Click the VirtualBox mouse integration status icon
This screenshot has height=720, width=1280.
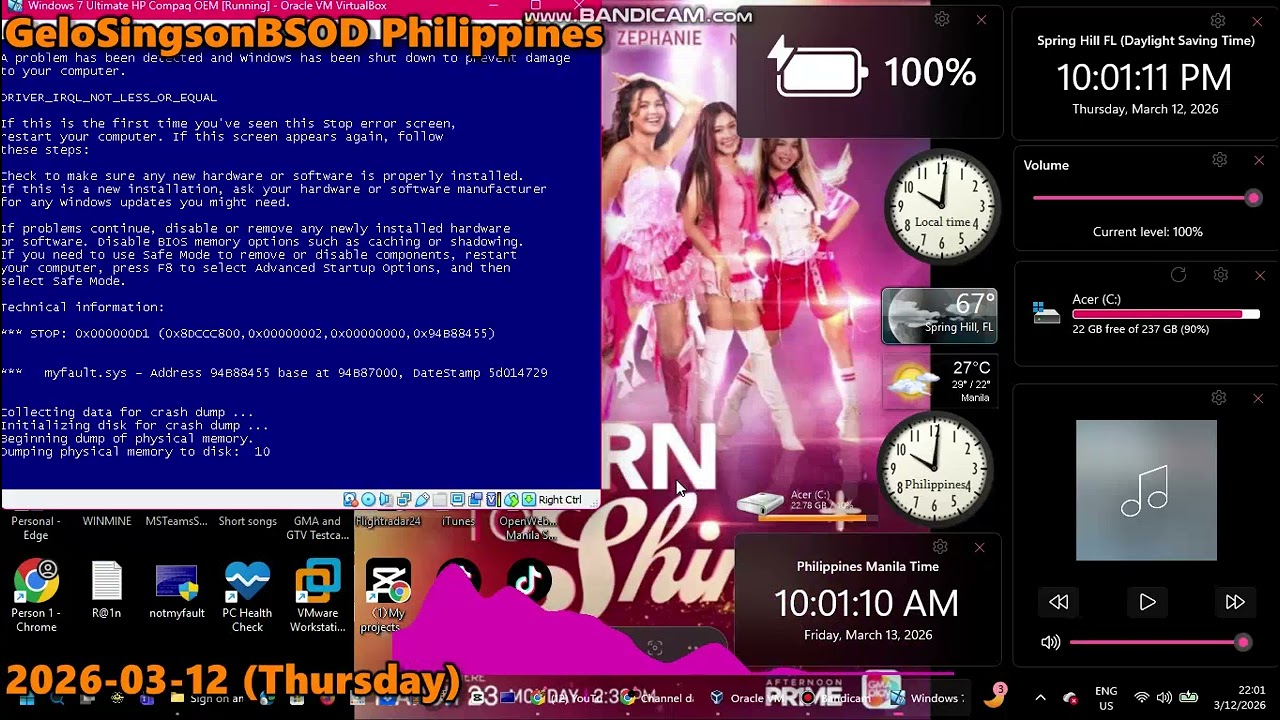(512, 500)
